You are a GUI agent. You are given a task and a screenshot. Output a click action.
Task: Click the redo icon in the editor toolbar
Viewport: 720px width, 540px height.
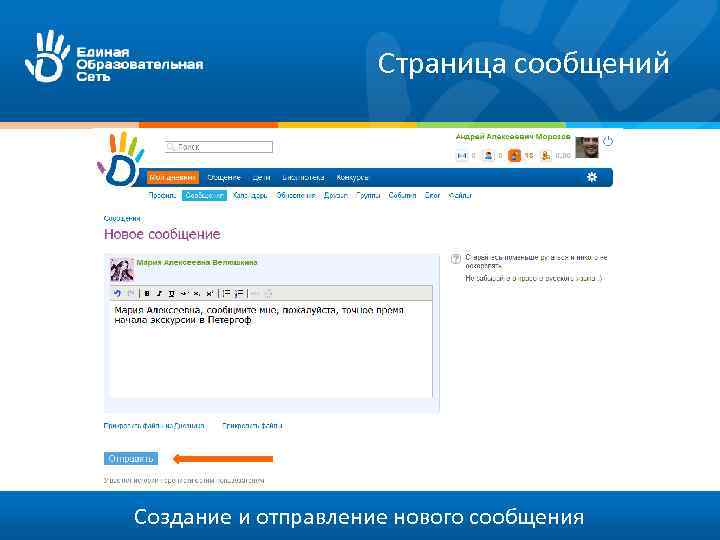point(130,293)
